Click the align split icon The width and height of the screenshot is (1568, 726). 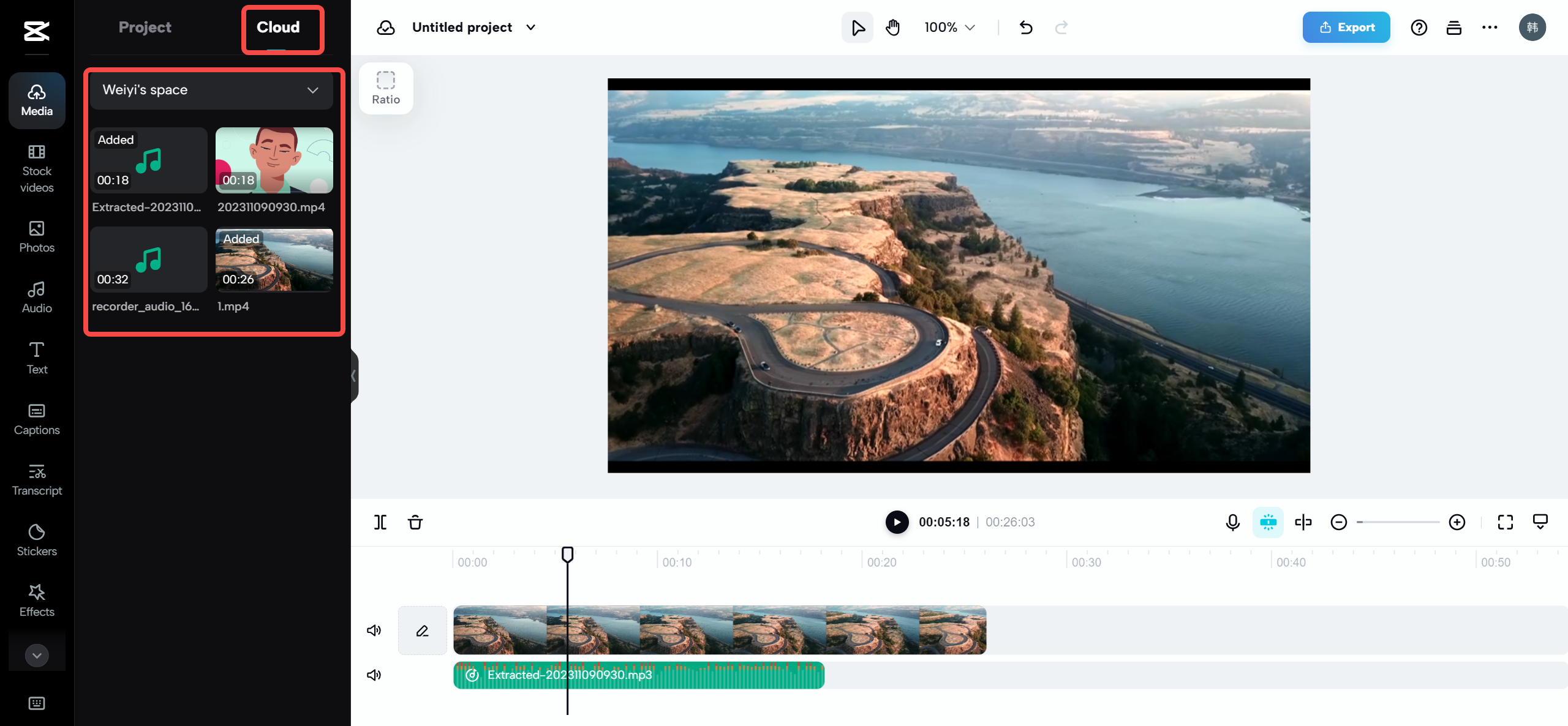tap(1303, 522)
